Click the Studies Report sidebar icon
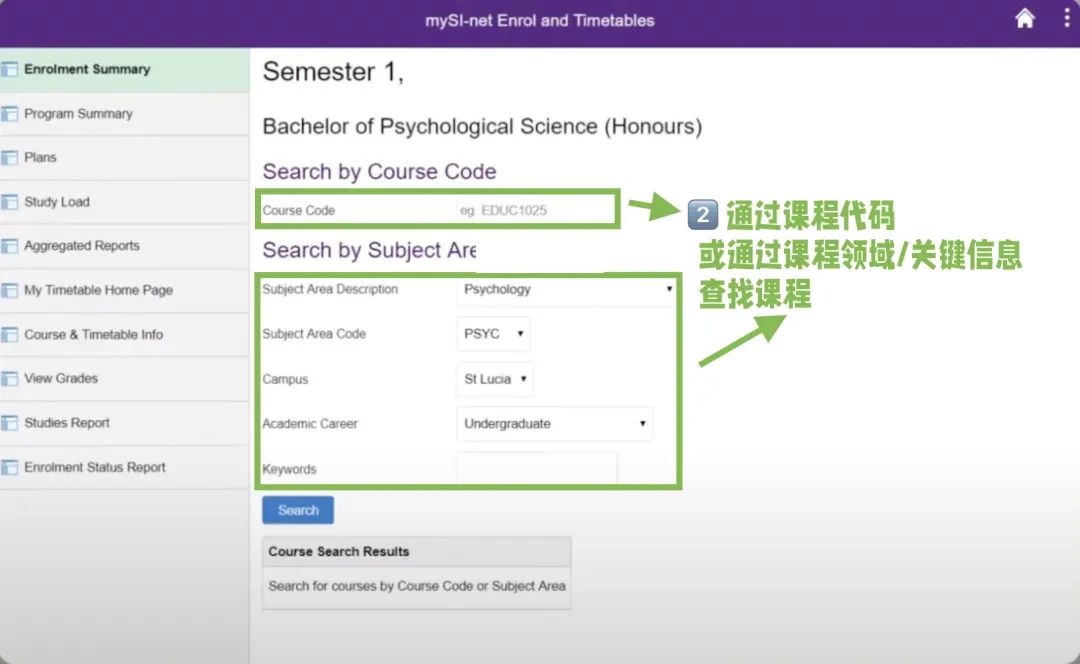Image resolution: width=1080 pixels, height=664 pixels. pyautogui.click(x=10, y=423)
